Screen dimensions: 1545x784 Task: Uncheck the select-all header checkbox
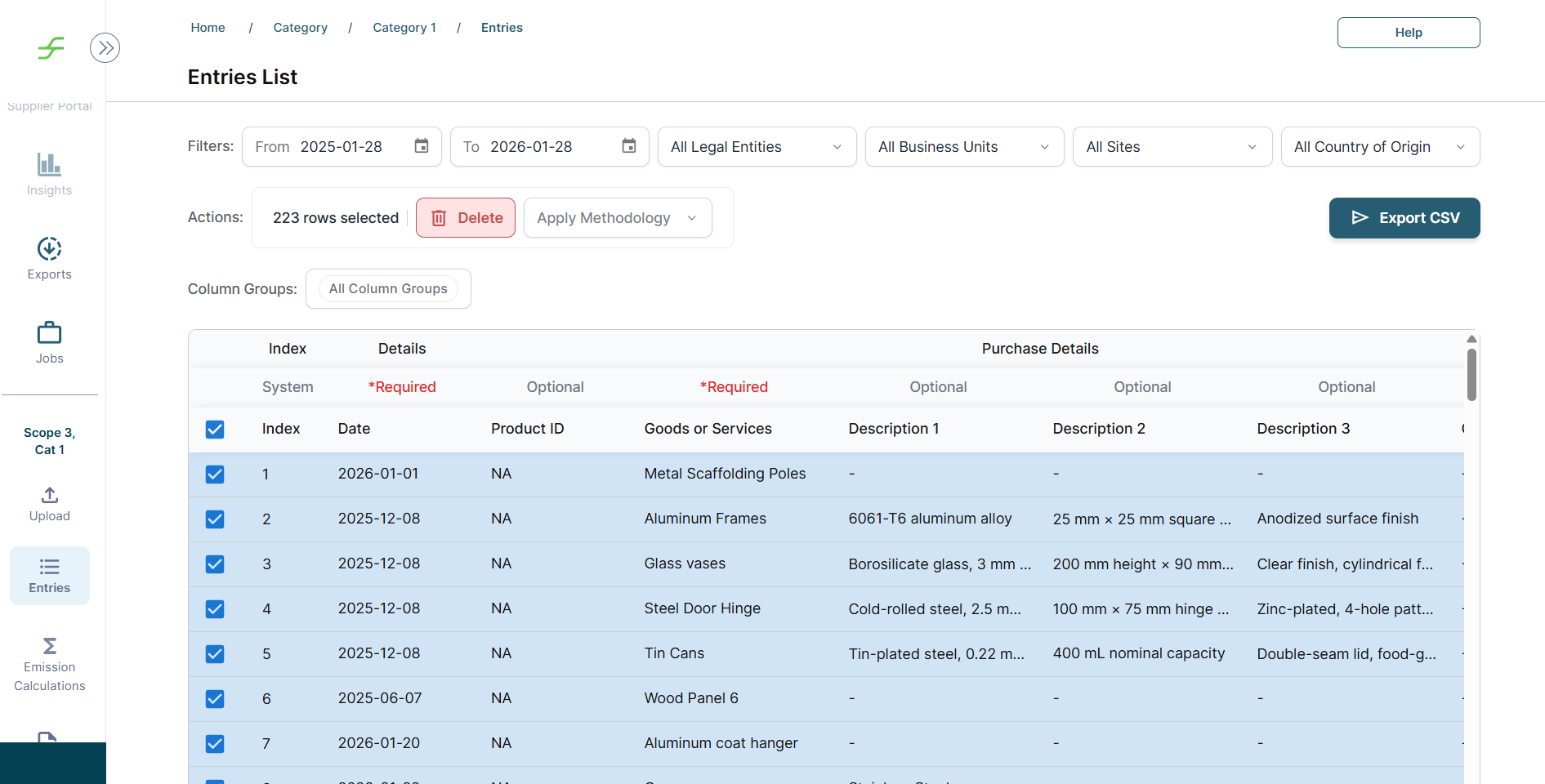[215, 430]
